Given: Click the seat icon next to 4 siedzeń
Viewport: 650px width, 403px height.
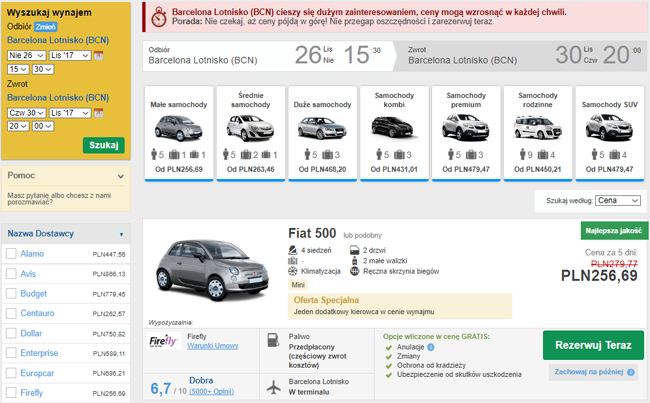Looking at the screenshot, I should (293, 250).
